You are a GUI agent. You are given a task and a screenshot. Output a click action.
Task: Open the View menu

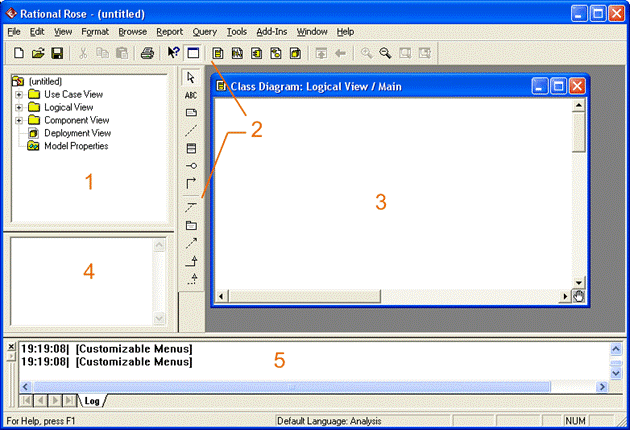pos(63,32)
